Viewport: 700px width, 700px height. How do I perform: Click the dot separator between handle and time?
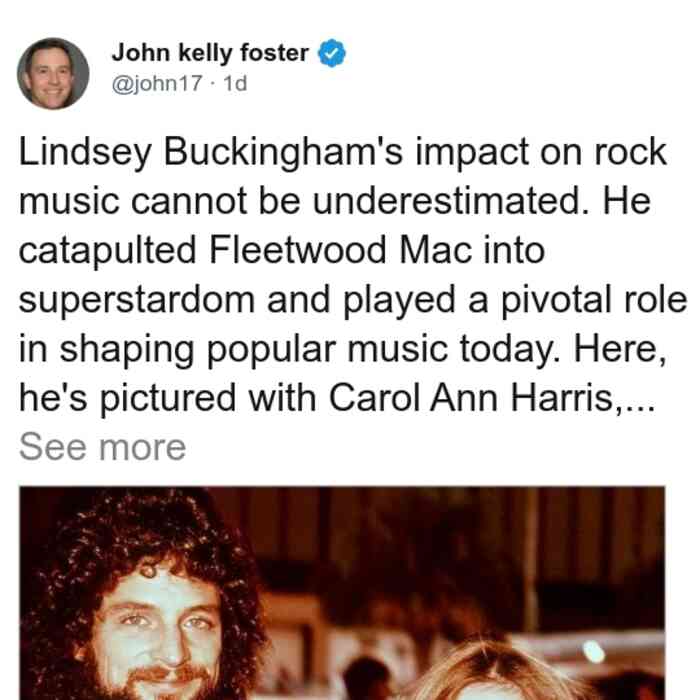click(x=212, y=84)
